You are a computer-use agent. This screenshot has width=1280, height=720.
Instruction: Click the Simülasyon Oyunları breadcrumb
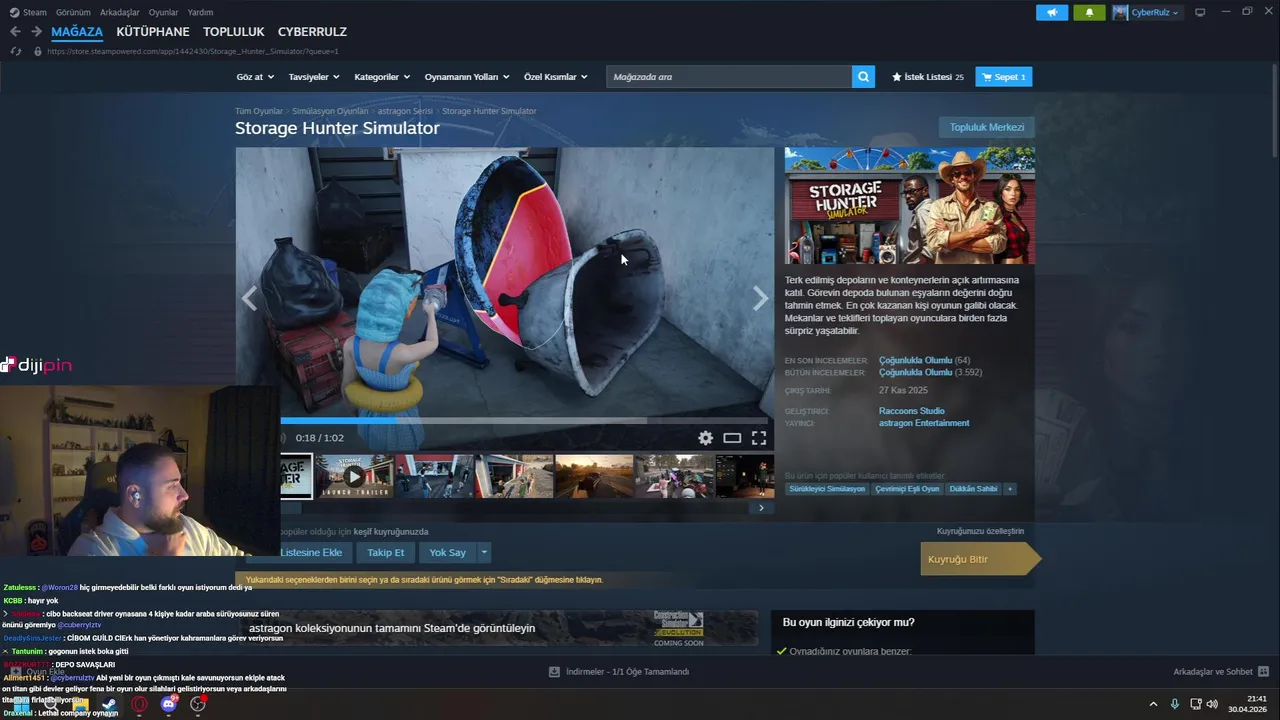tap(330, 111)
